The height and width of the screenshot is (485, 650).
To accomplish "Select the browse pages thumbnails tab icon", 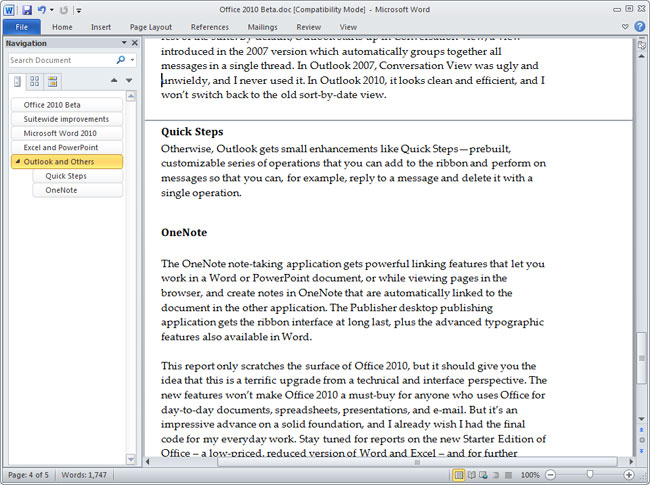I will [35, 81].
